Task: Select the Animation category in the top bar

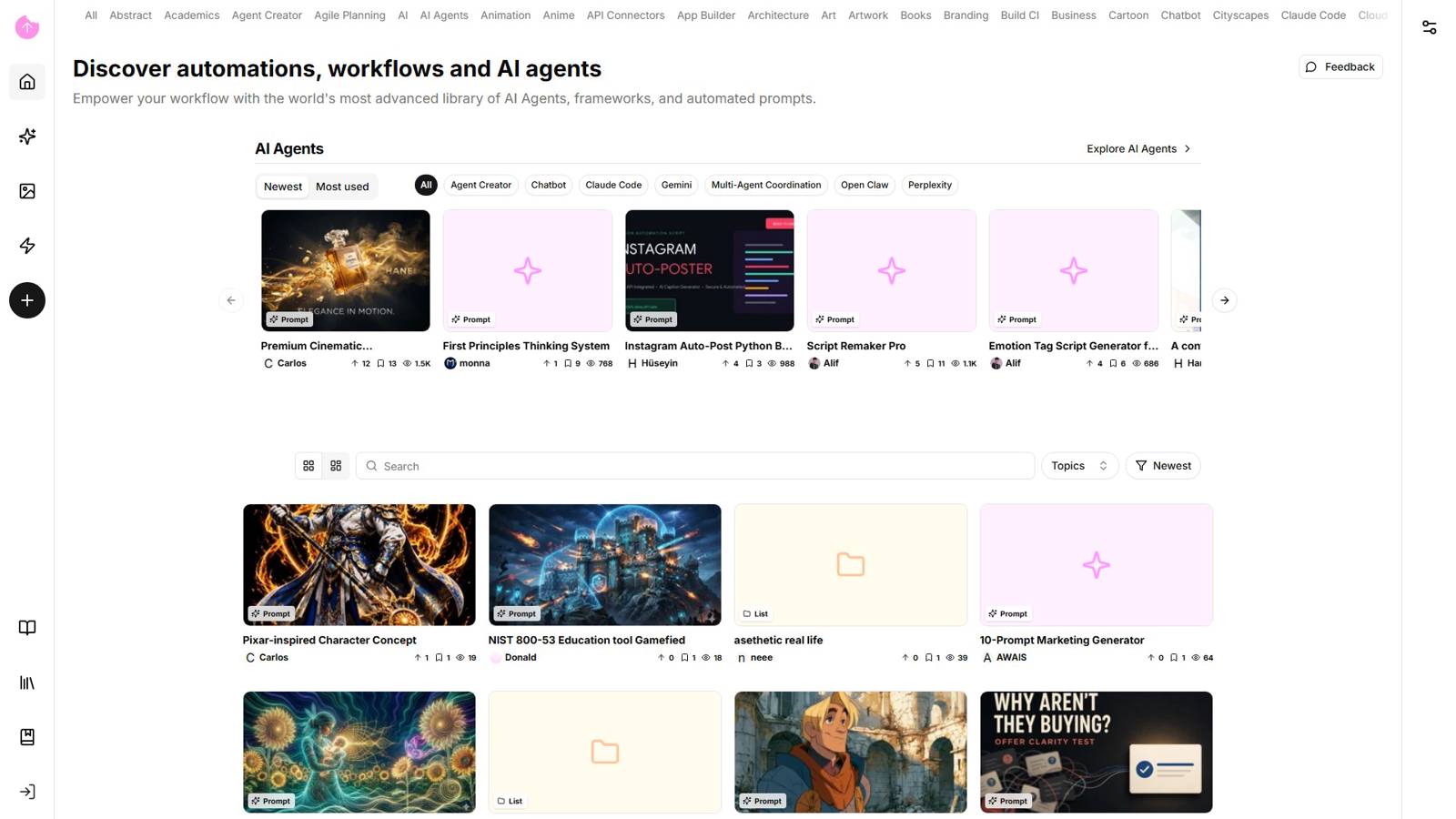Action: (x=505, y=15)
